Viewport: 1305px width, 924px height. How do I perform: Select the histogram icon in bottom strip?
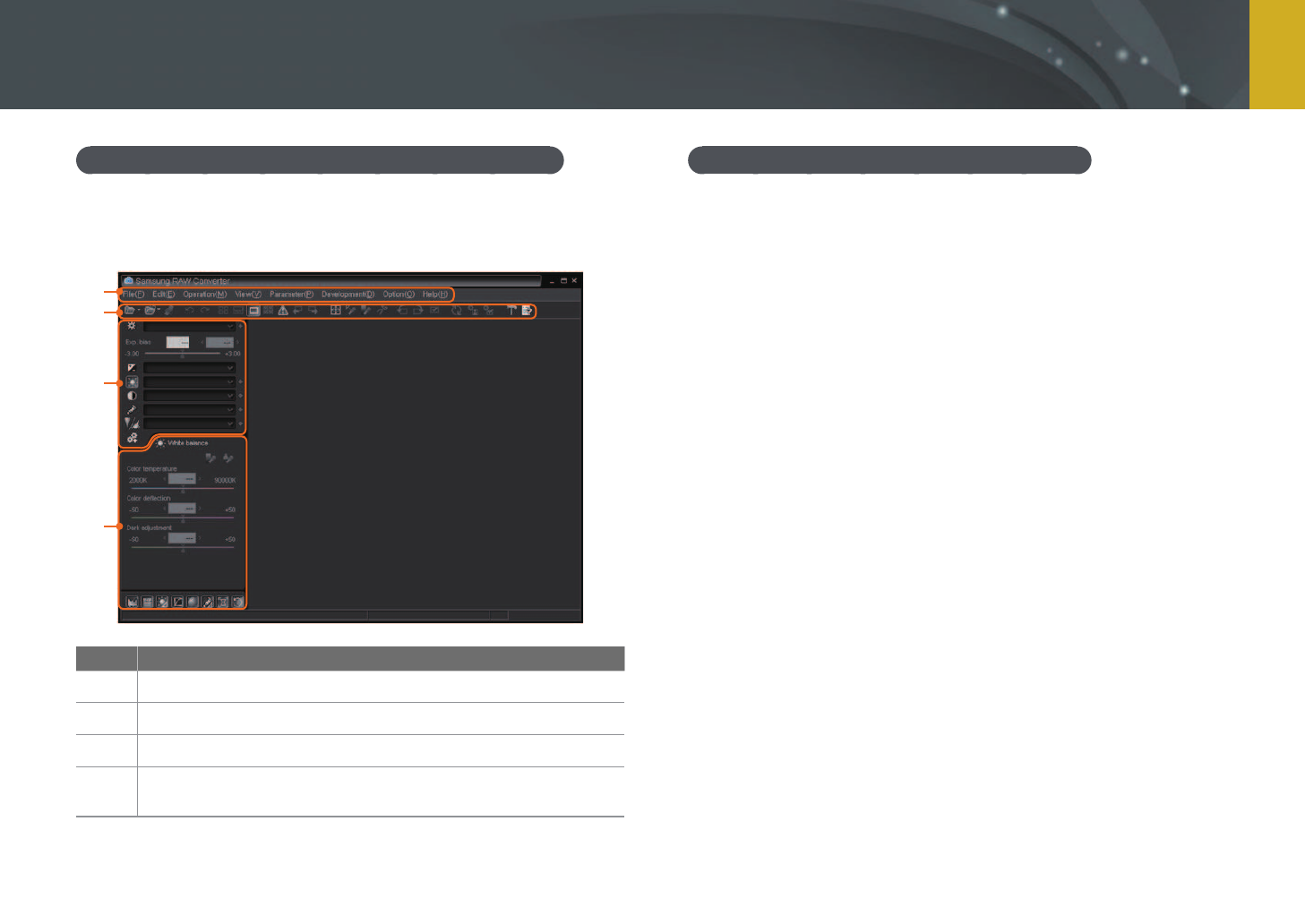[132, 603]
